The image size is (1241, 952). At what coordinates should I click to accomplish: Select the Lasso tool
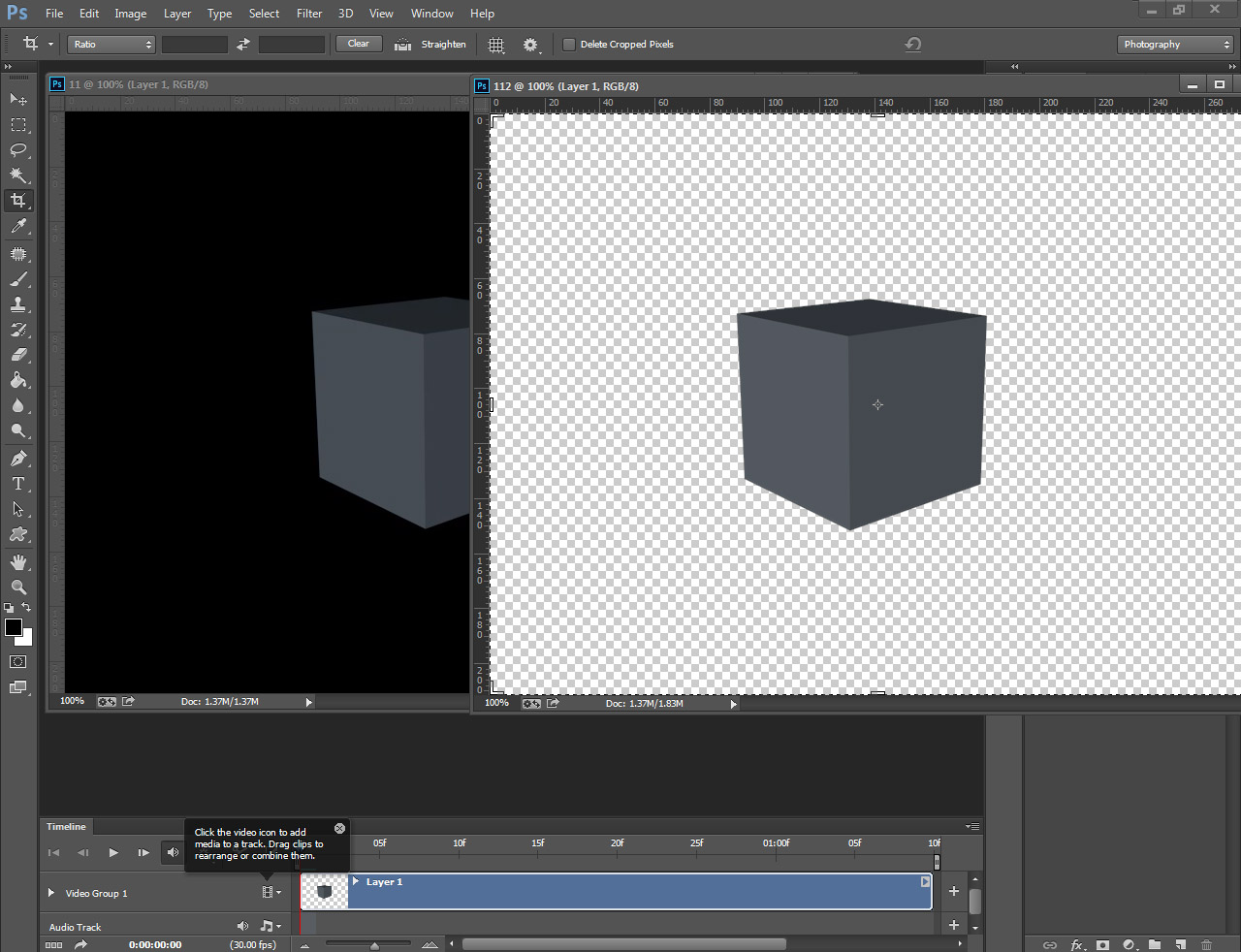pyautogui.click(x=18, y=150)
